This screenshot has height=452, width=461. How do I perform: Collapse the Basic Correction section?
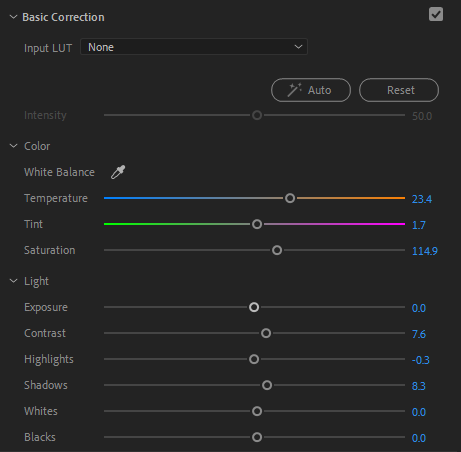pyautogui.click(x=13, y=17)
